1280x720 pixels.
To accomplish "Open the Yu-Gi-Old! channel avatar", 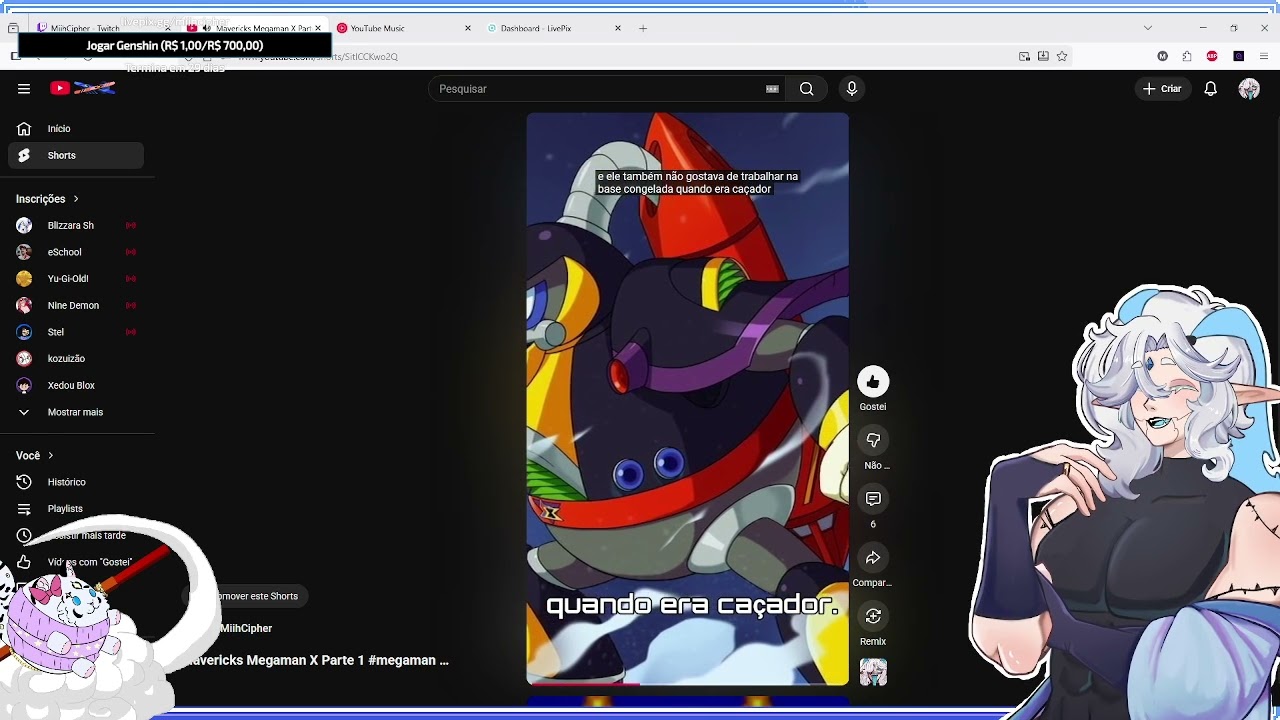I will 24,278.
